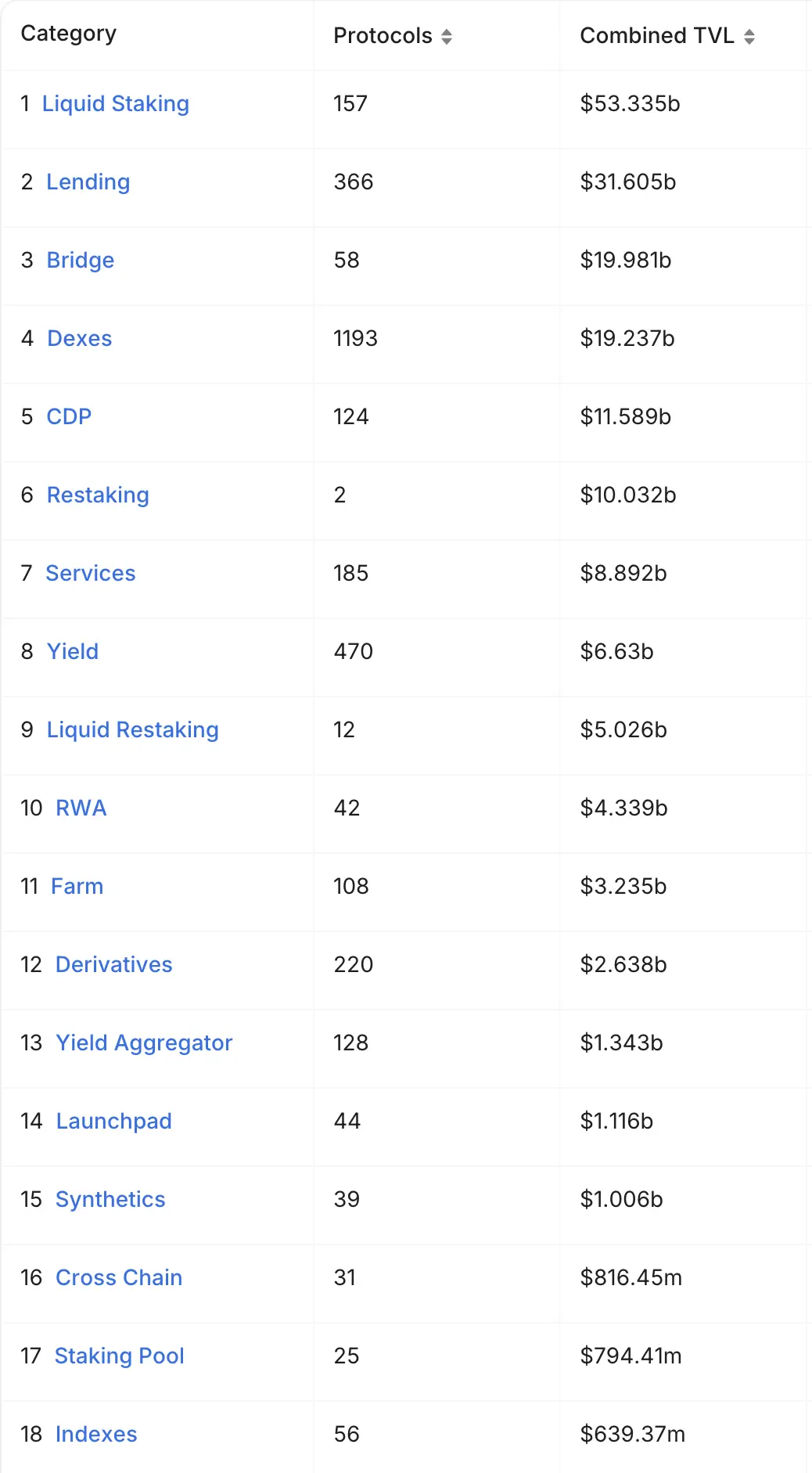Open the Cross Chain category

[x=119, y=1278]
